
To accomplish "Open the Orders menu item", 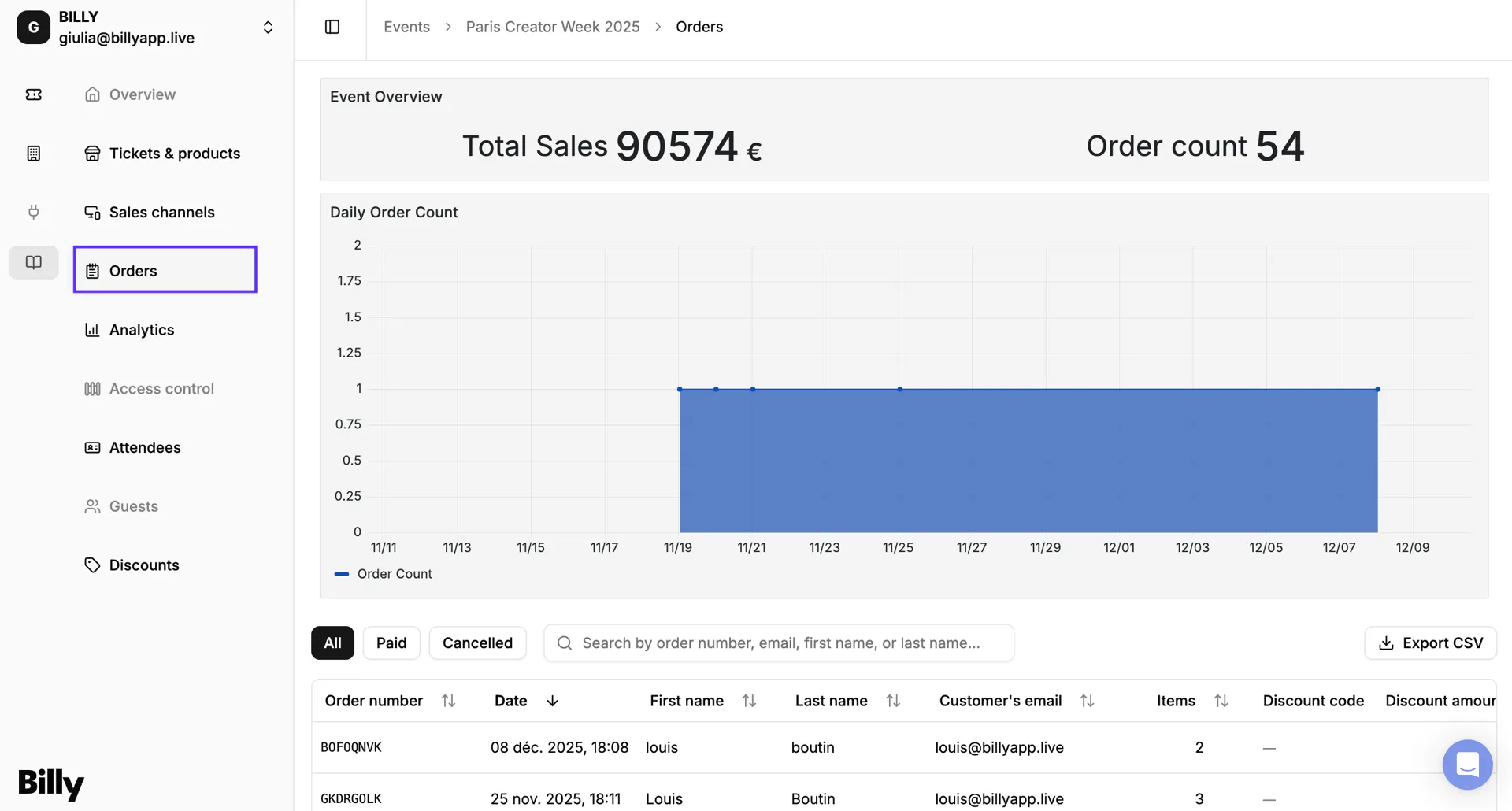I will (x=165, y=270).
